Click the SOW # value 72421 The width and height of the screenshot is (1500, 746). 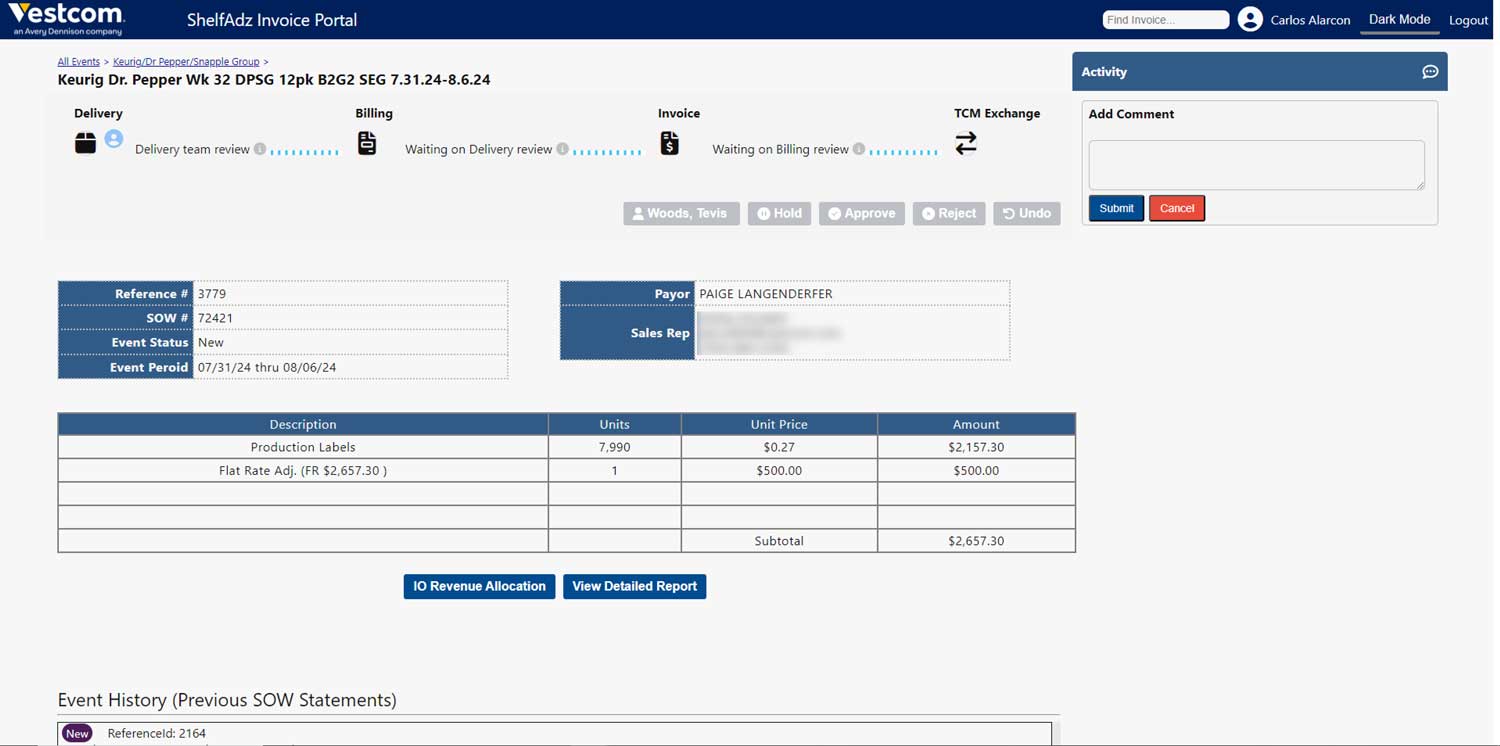pyautogui.click(x=215, y=318)
